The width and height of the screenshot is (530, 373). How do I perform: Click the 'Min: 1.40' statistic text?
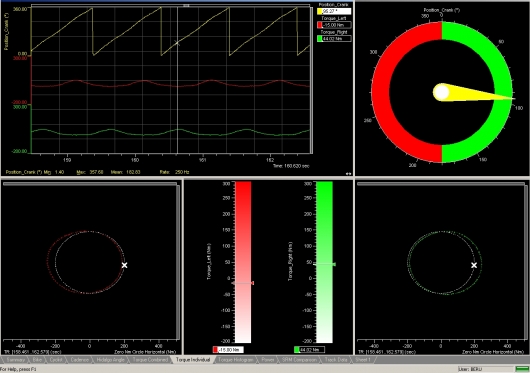point(54,172)
